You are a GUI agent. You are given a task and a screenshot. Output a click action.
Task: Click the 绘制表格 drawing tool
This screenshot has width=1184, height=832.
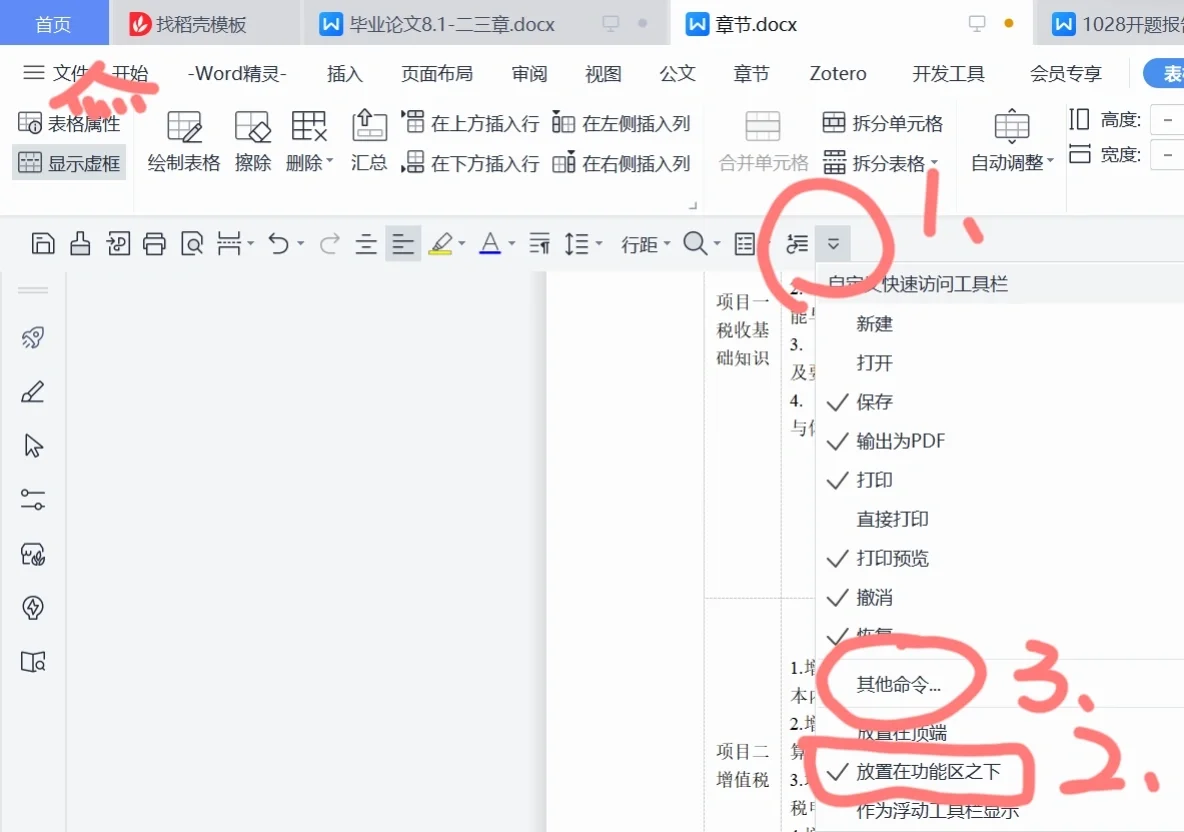[183, 140]
